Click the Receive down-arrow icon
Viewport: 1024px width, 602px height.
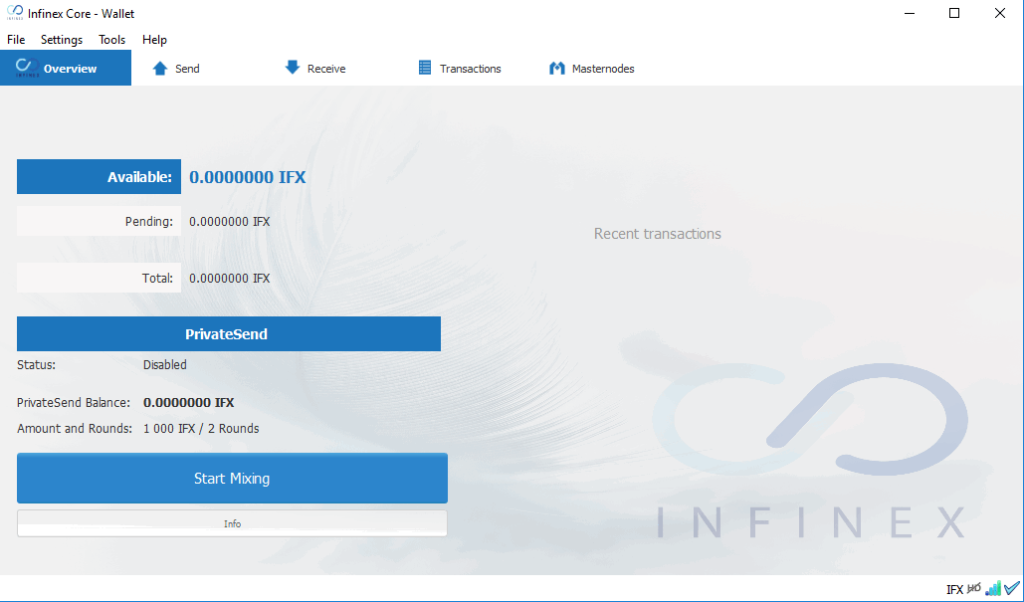click(291, 68)
